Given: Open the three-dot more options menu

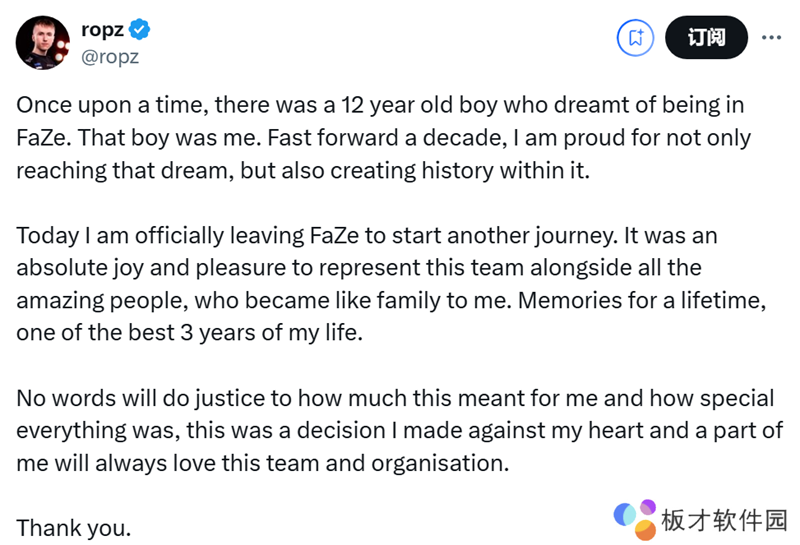Looking at the screenshot, I should pos(771,38).
